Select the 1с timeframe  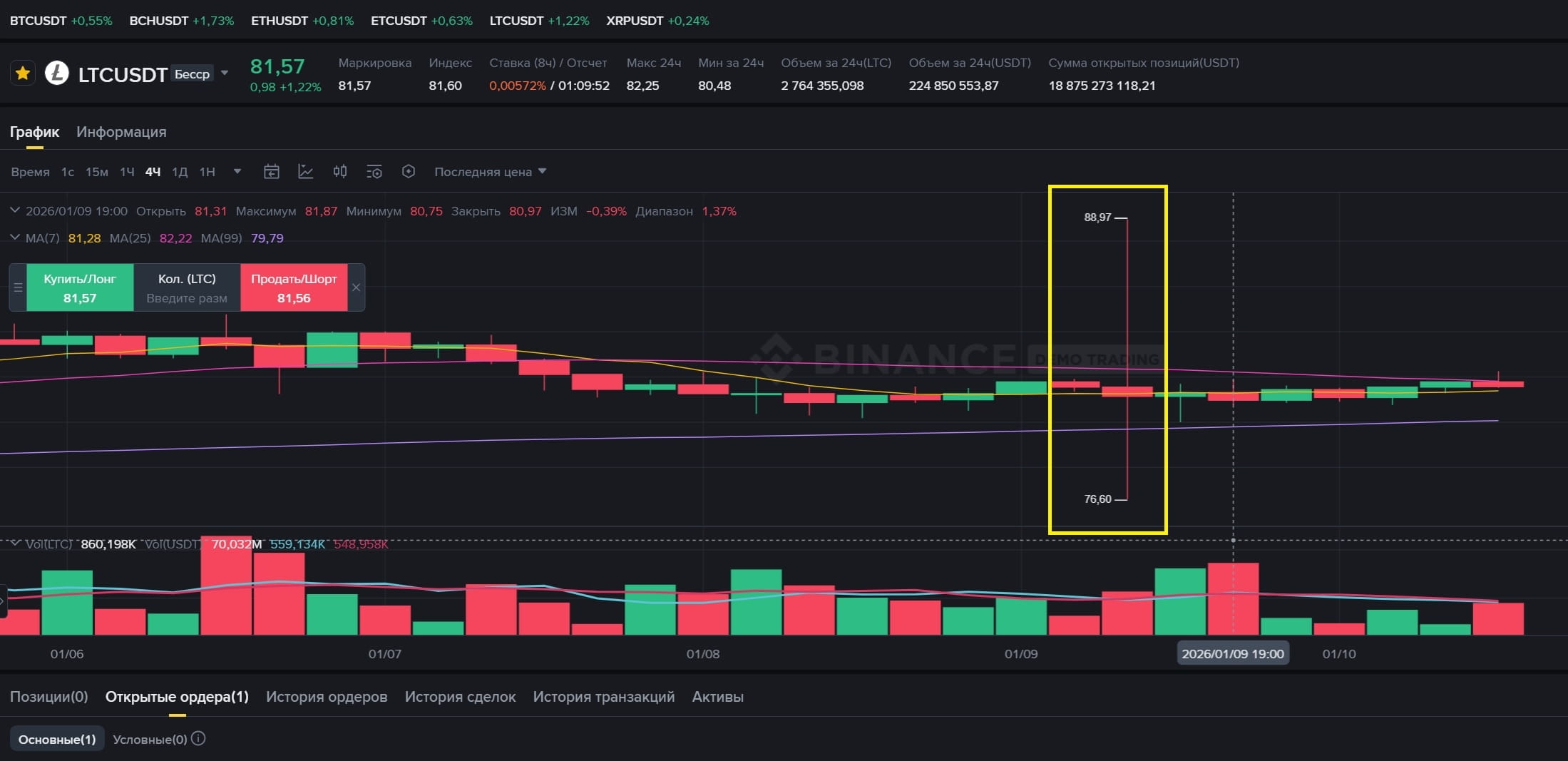[68, 172]
